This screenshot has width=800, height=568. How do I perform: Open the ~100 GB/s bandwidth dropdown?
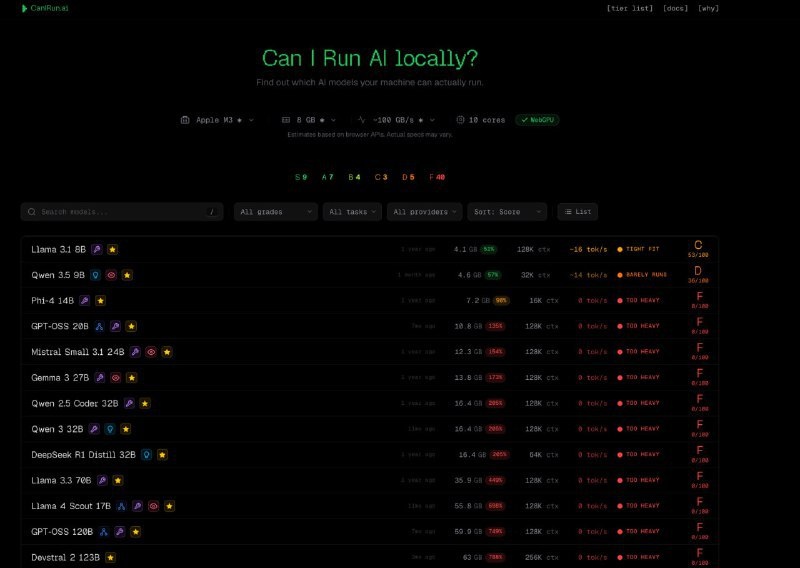[396, 120]
